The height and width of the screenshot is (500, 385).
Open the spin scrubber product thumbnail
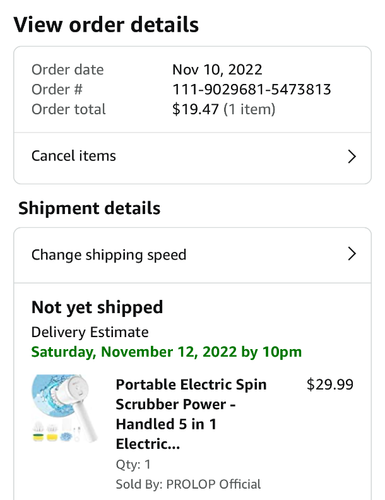[65, 409]
